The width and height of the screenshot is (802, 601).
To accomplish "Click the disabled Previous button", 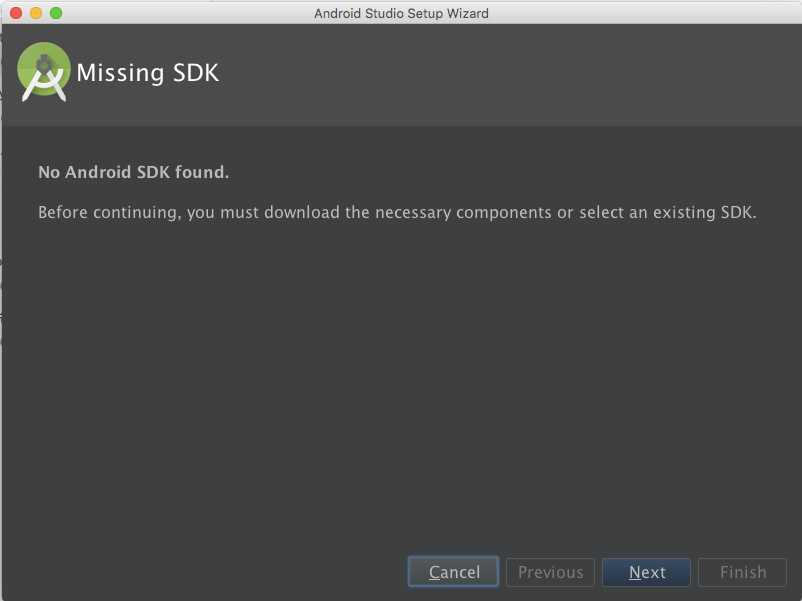I will click(550, 572).
